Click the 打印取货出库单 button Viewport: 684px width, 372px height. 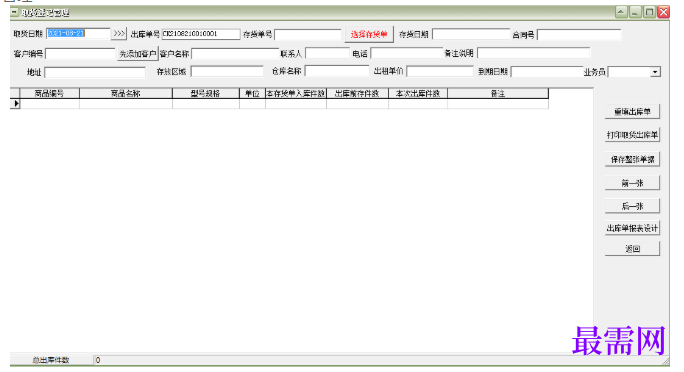(x=632, y=135)
